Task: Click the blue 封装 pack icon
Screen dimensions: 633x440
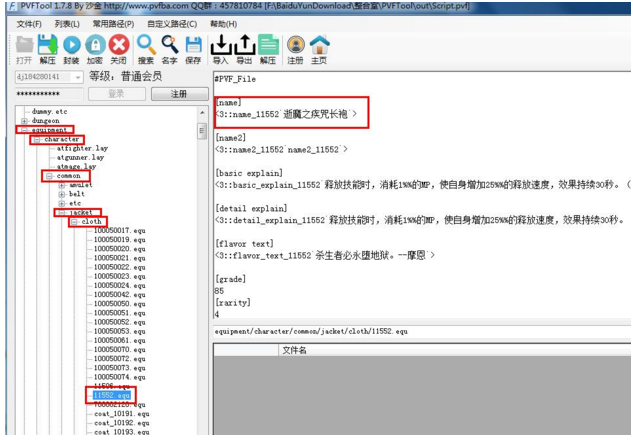Action: coord(72,46)
